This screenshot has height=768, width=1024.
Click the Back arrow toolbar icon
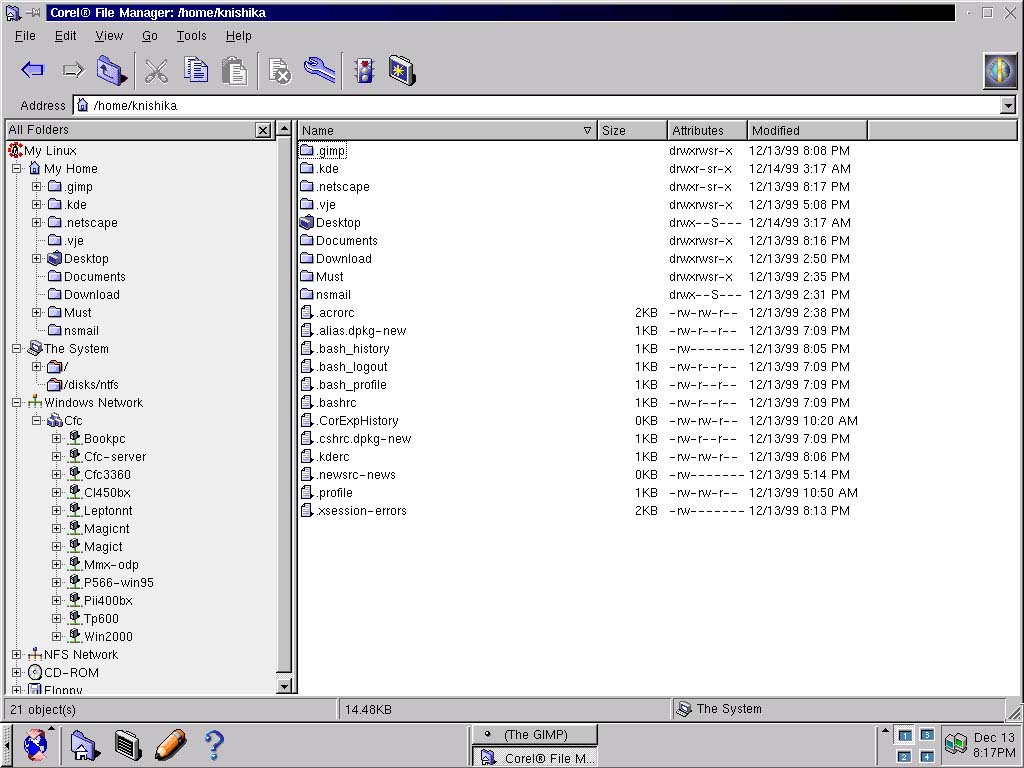click(x=33, y=70)
